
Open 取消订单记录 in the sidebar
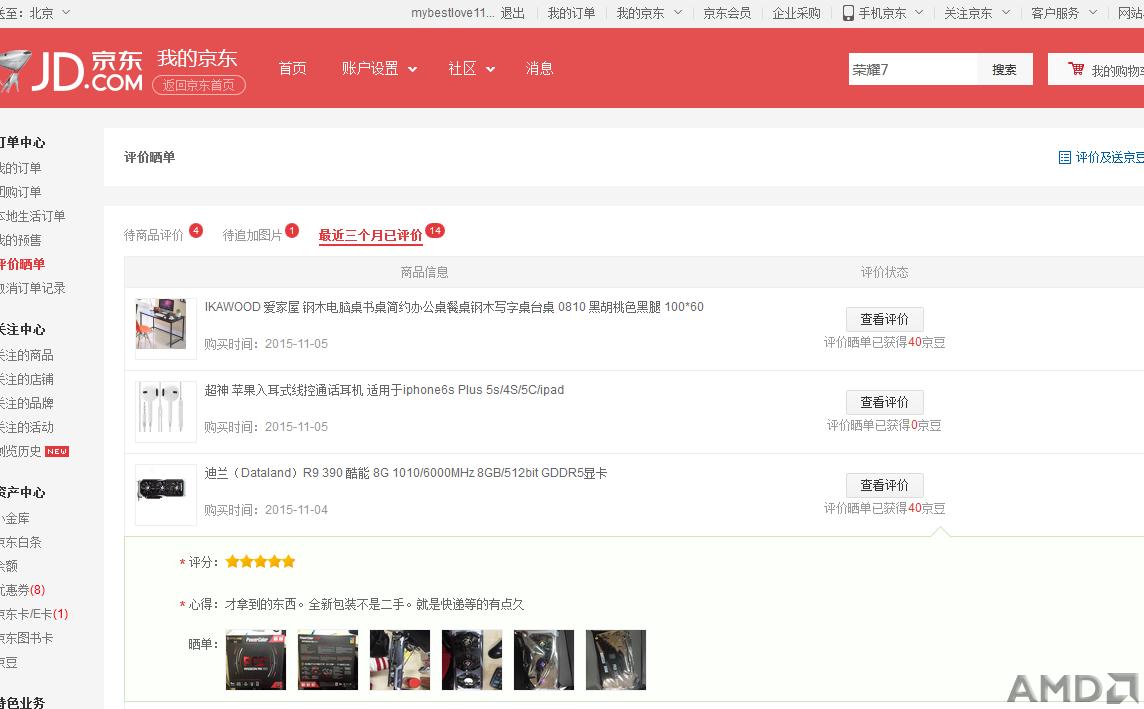coord(33,288)
